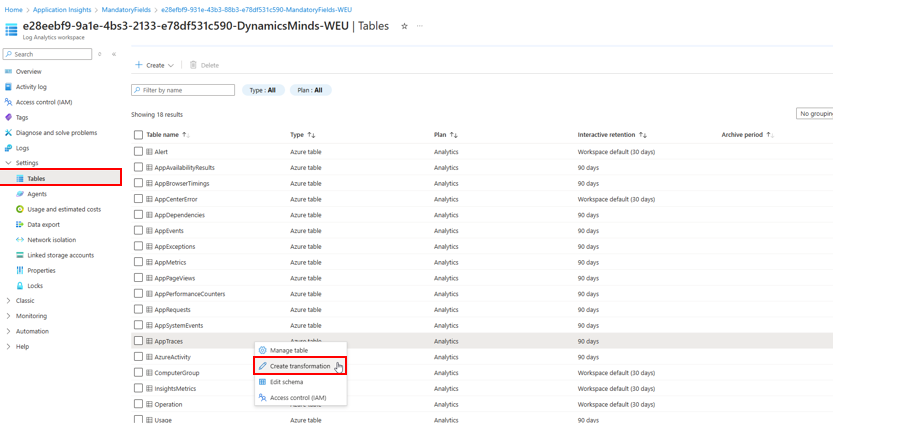This screenshot has height=430, width=906.
Task: Check the AppCenterError checkbox
Action: 138,199
